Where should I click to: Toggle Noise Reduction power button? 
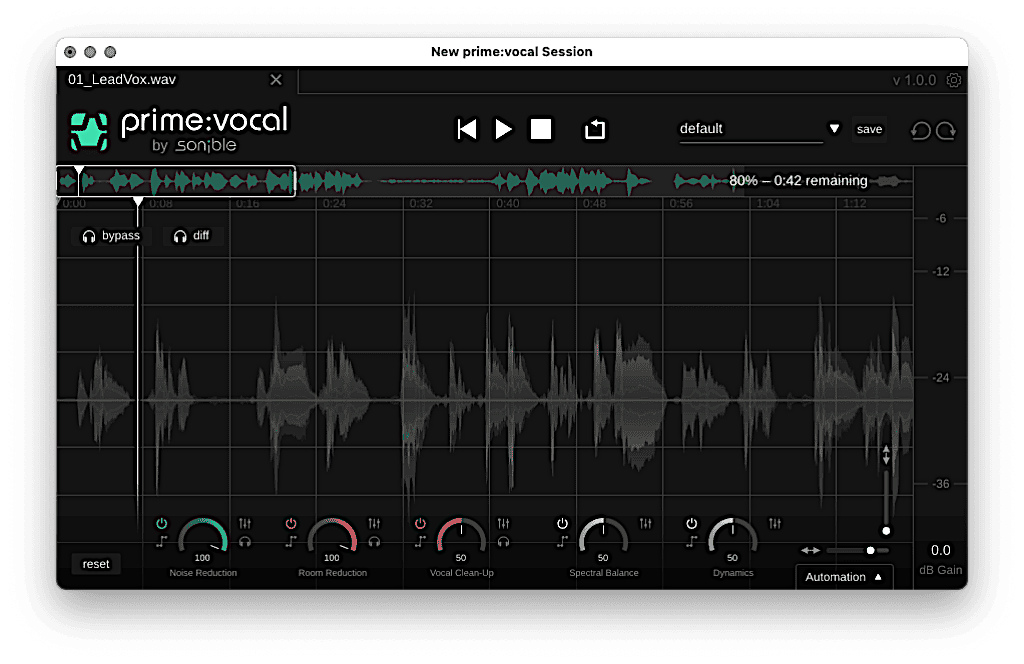click(162, 523)
